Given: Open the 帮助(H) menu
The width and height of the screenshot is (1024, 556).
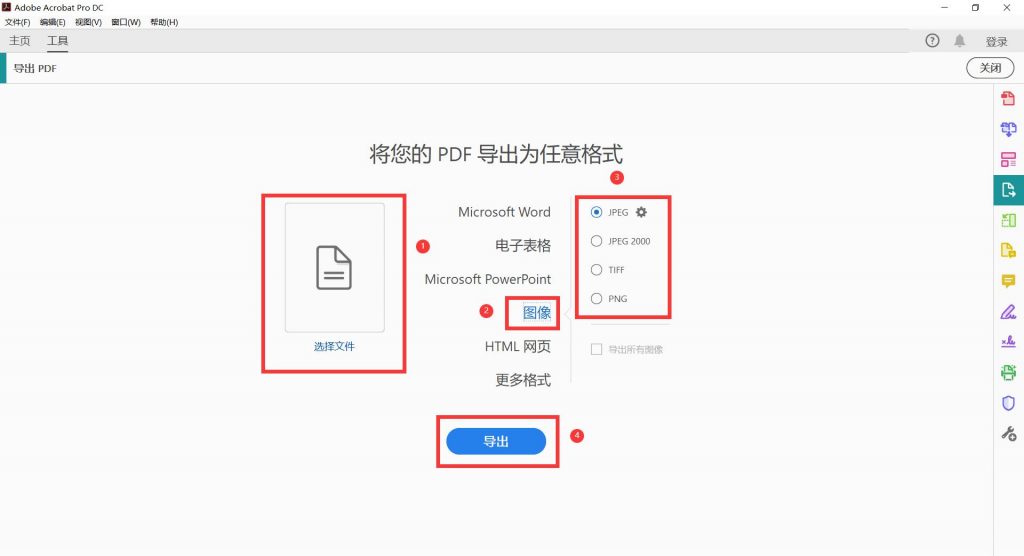Looking at the screenshot, I should pyautogui.click(x=164, y=22).
